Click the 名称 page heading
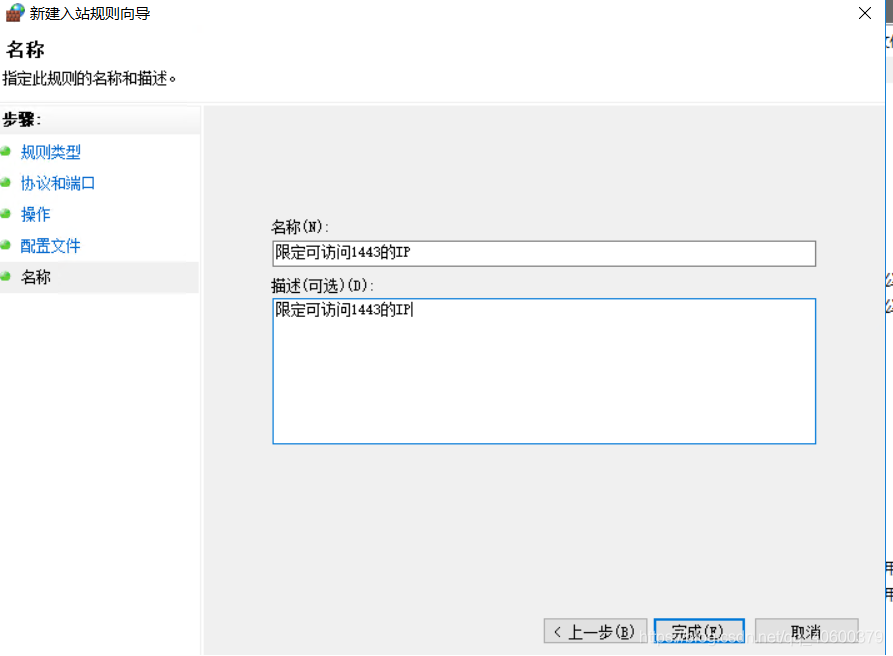The image size is (893, 656). 24,50
